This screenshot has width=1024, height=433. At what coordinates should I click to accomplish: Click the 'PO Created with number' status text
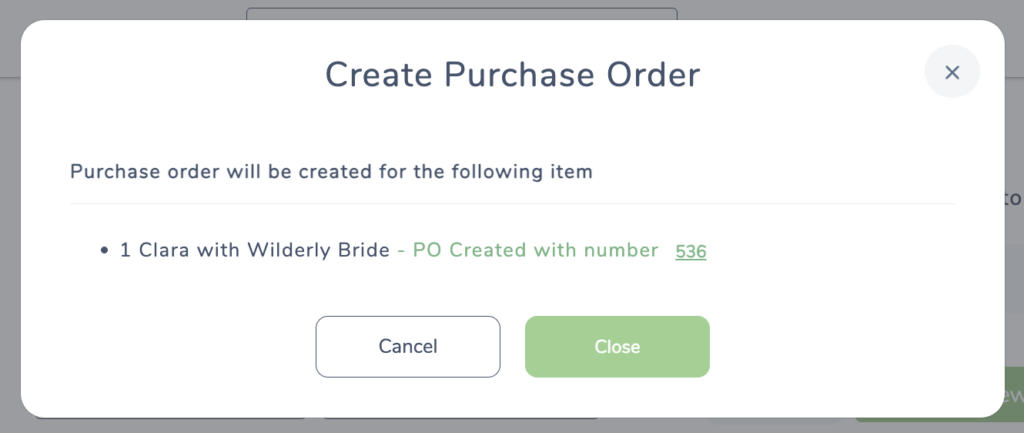tap(536, 250)
